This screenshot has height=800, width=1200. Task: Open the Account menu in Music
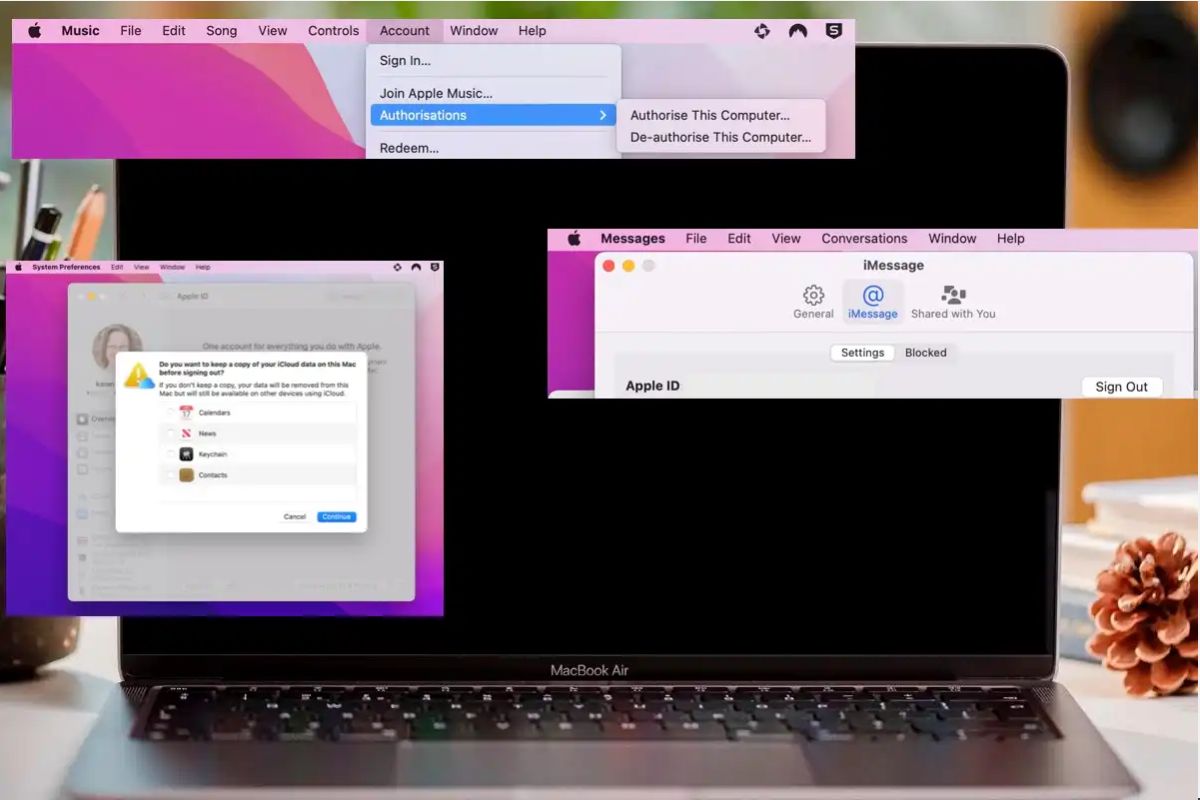[404, 30]
